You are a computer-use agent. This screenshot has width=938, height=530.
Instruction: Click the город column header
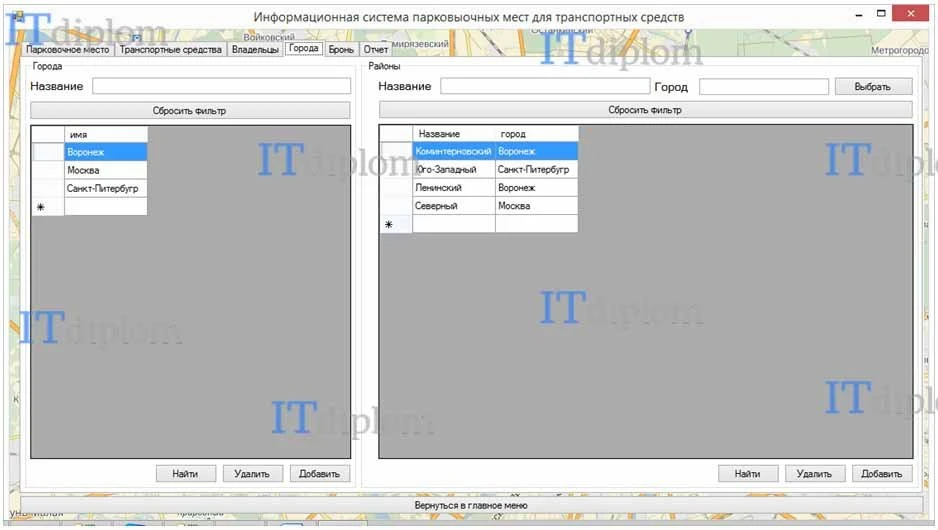(537, 134)
